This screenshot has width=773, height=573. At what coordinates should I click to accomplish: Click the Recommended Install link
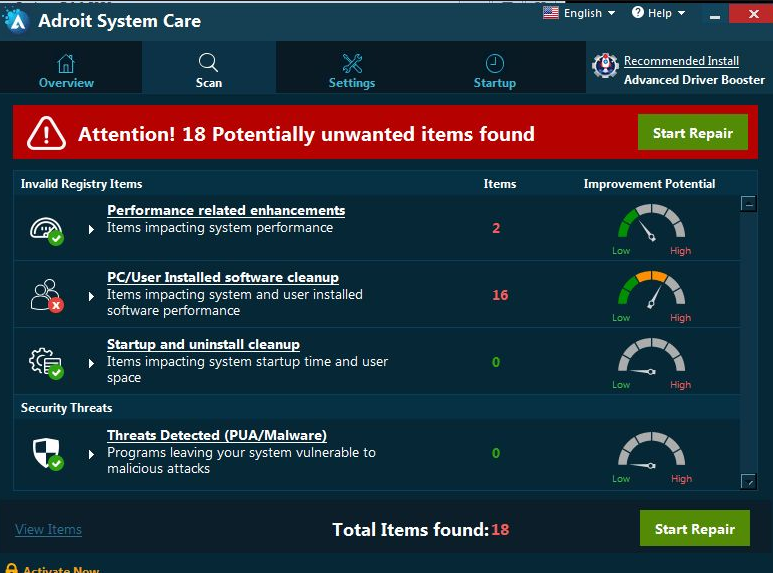(x=681, y=61)
